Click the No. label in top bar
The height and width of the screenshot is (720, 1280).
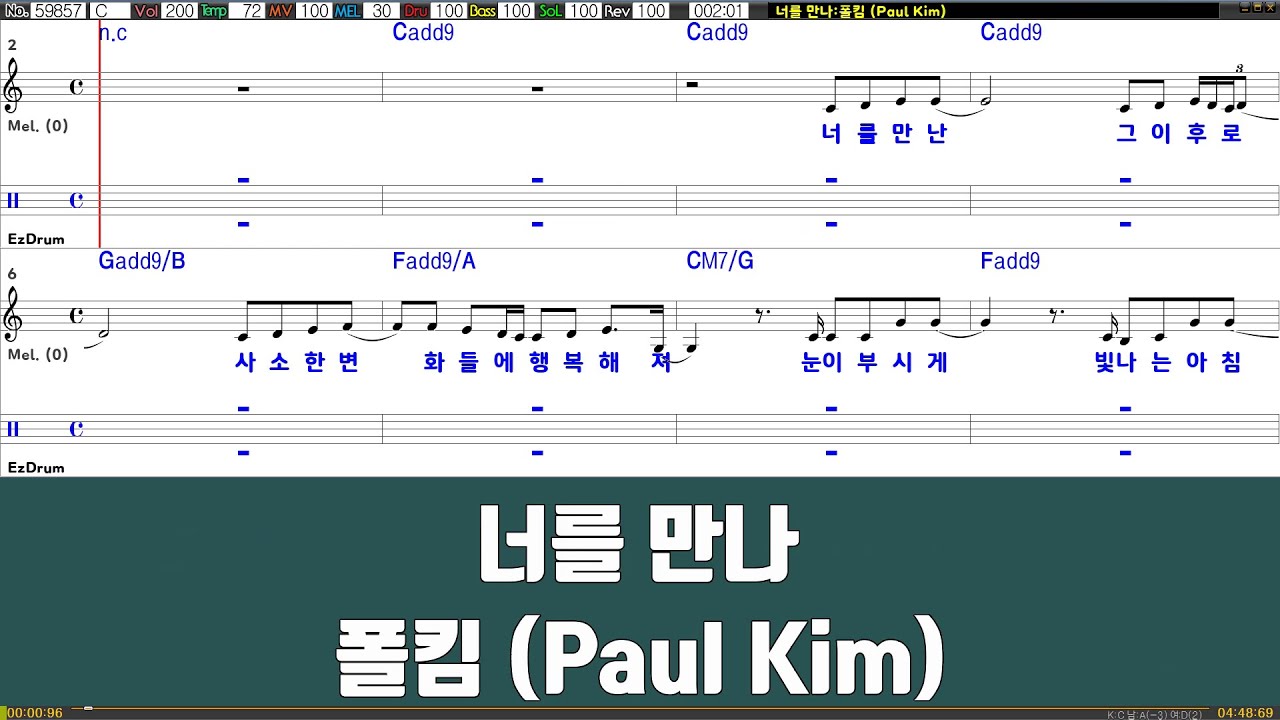16,11
